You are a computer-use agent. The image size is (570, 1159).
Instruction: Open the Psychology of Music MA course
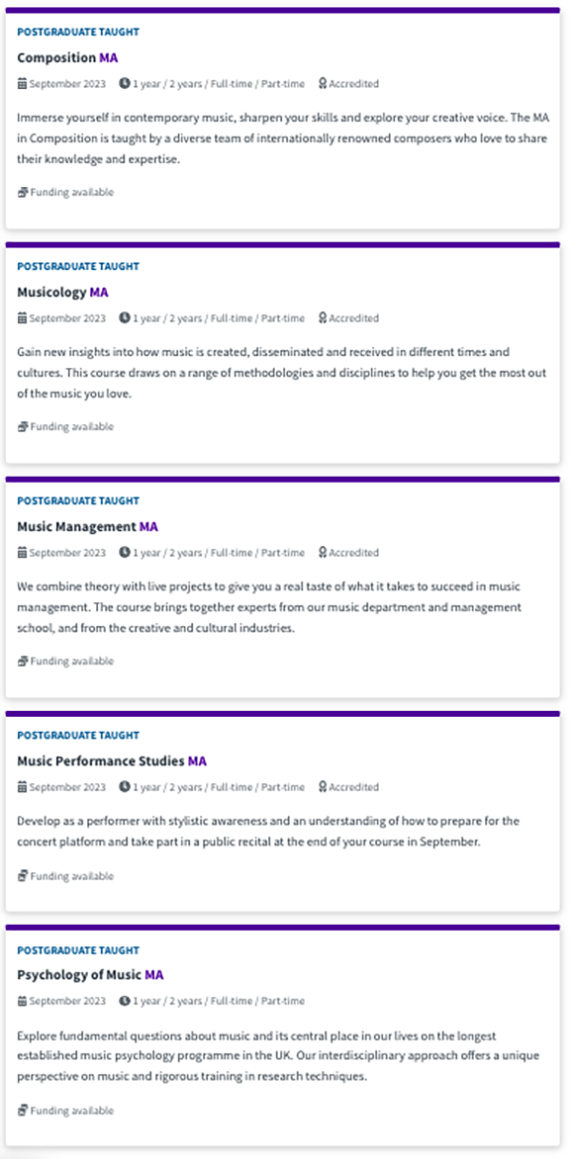tap(90, 975)
